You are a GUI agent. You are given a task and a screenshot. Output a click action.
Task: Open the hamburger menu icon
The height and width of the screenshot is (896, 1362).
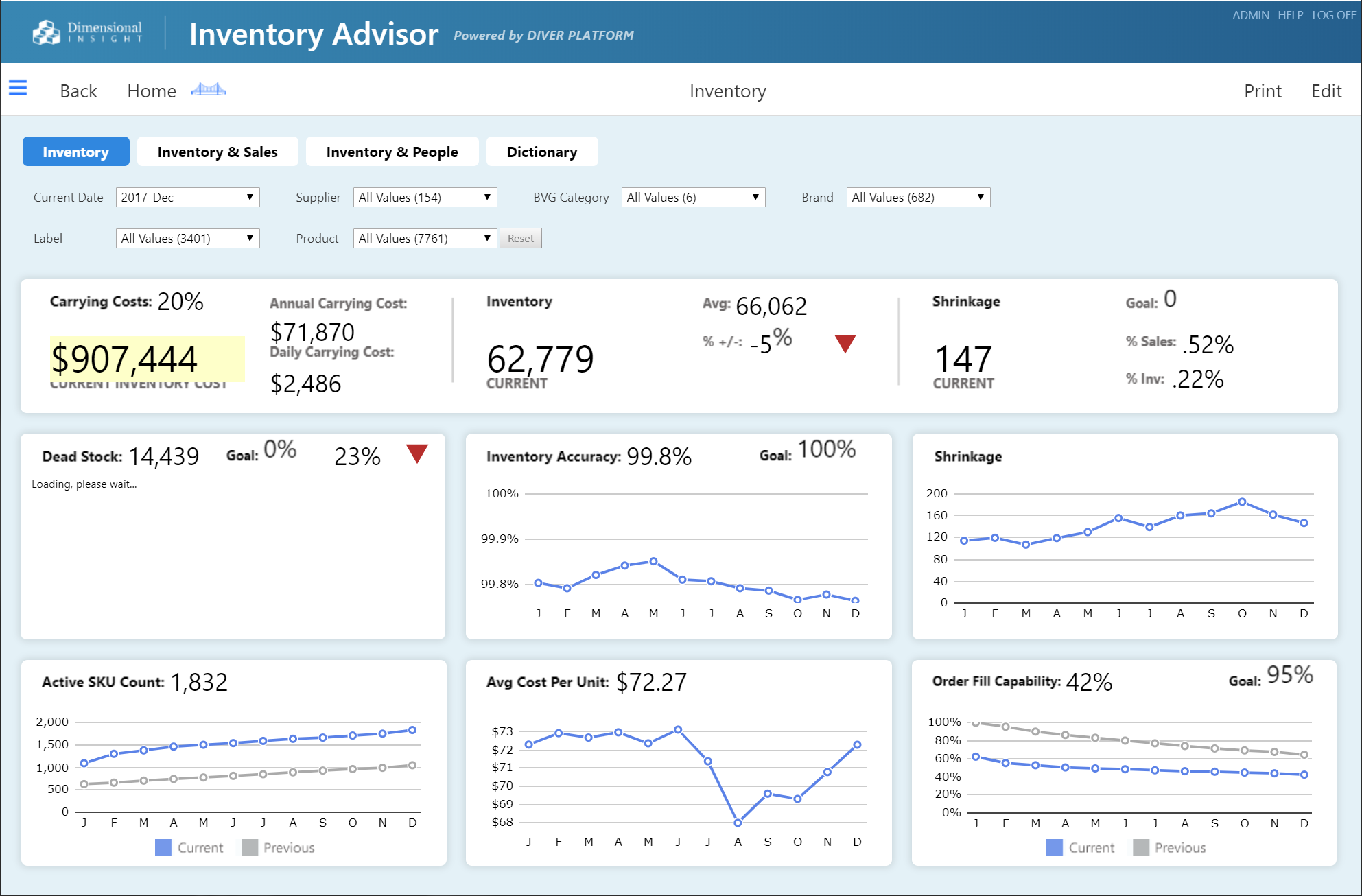[18, 88]
